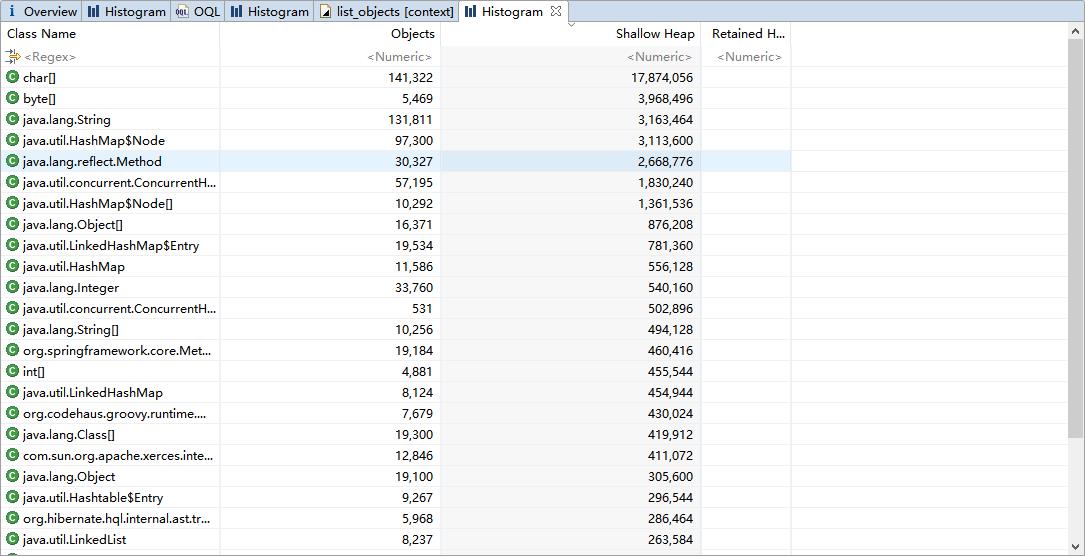Close the active Histogram tab

click(556, 12)
